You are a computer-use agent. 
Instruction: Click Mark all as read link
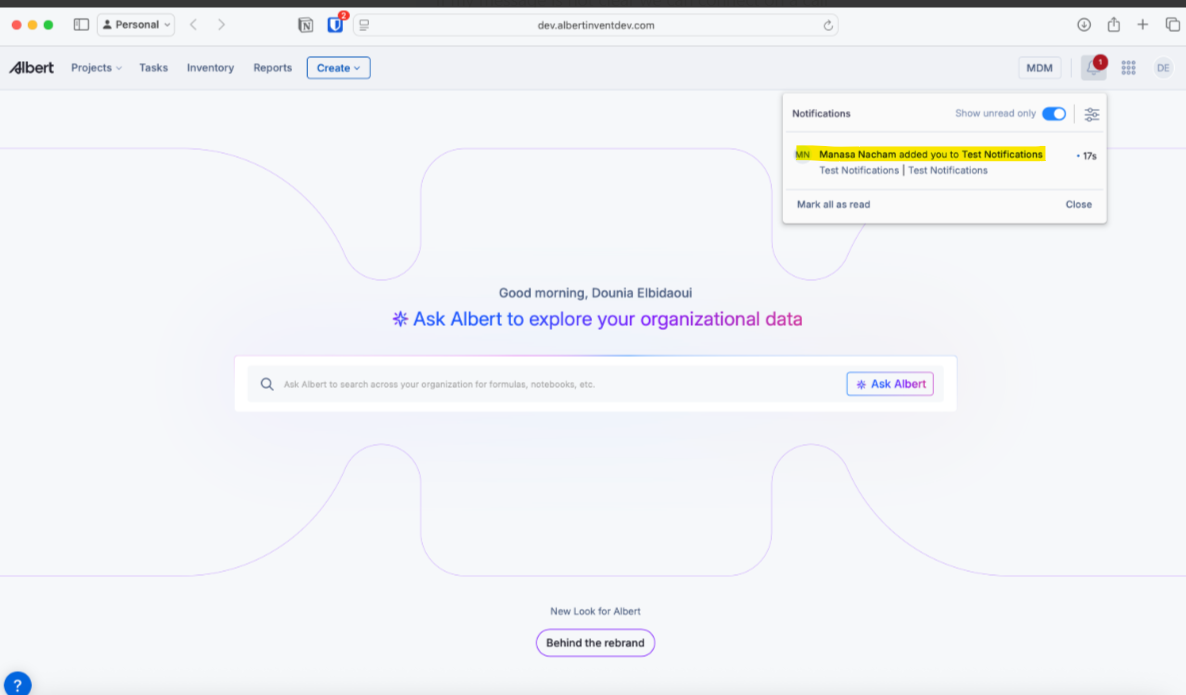click(833, 204)
